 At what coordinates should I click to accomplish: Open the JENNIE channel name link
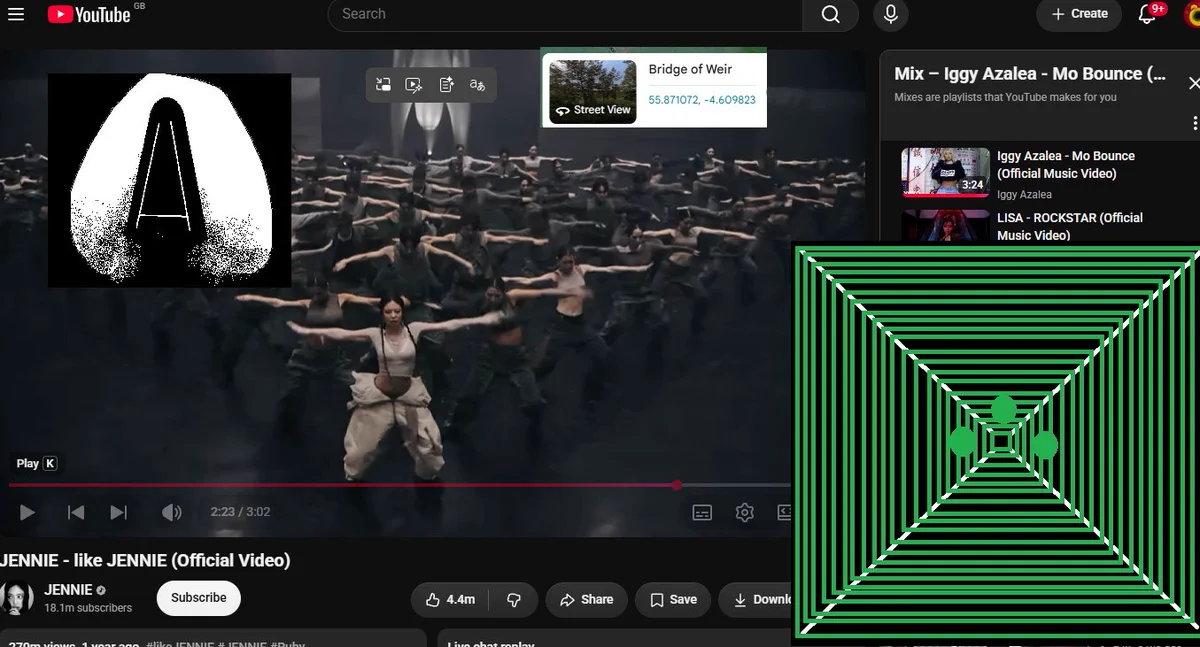pos(68,590)
